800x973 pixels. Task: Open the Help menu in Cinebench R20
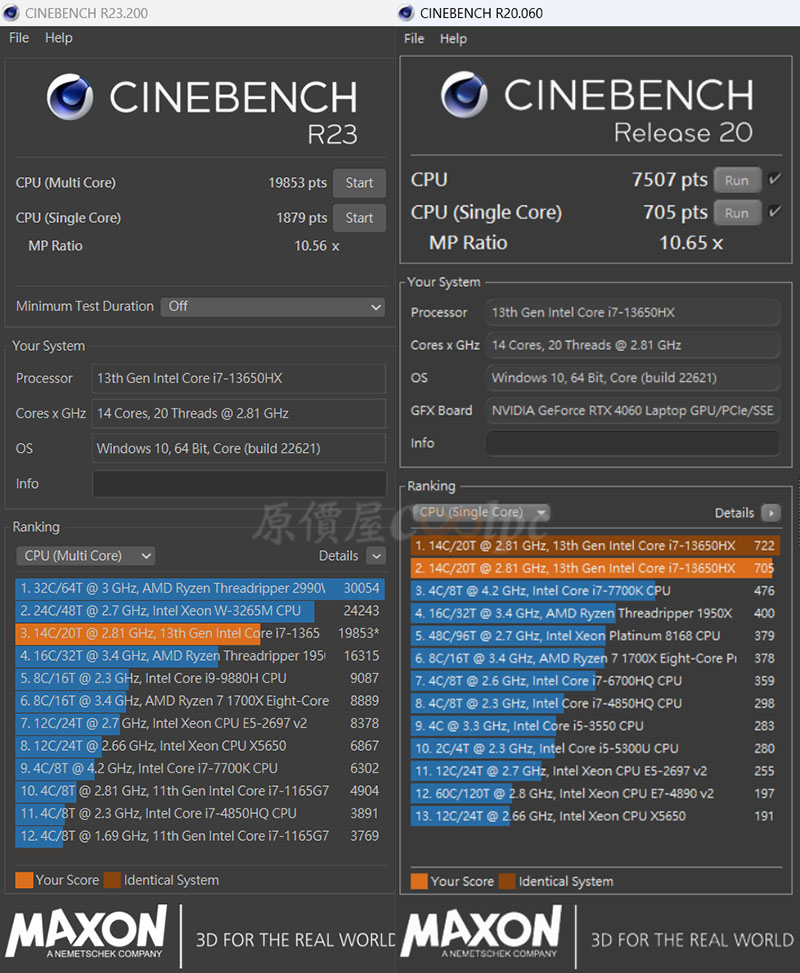click(x=453, y=38)
